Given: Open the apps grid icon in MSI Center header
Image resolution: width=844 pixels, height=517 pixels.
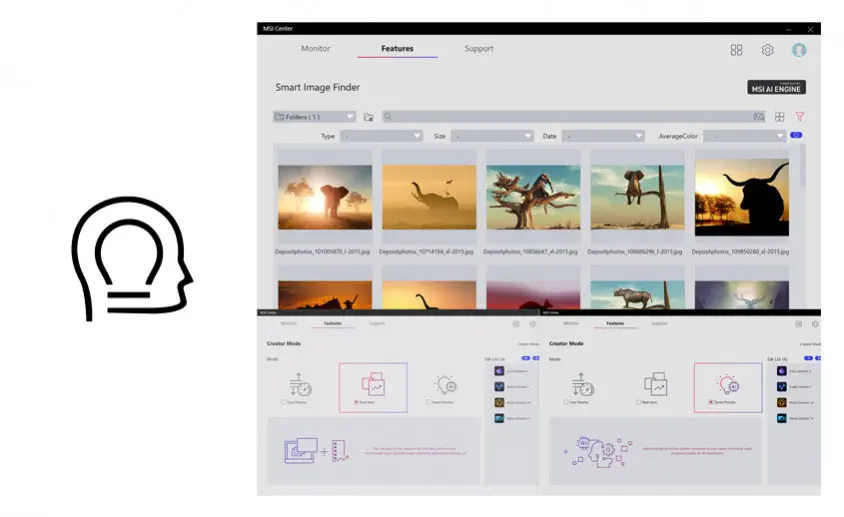Looking at the screenshot, I should coord(736,50).
